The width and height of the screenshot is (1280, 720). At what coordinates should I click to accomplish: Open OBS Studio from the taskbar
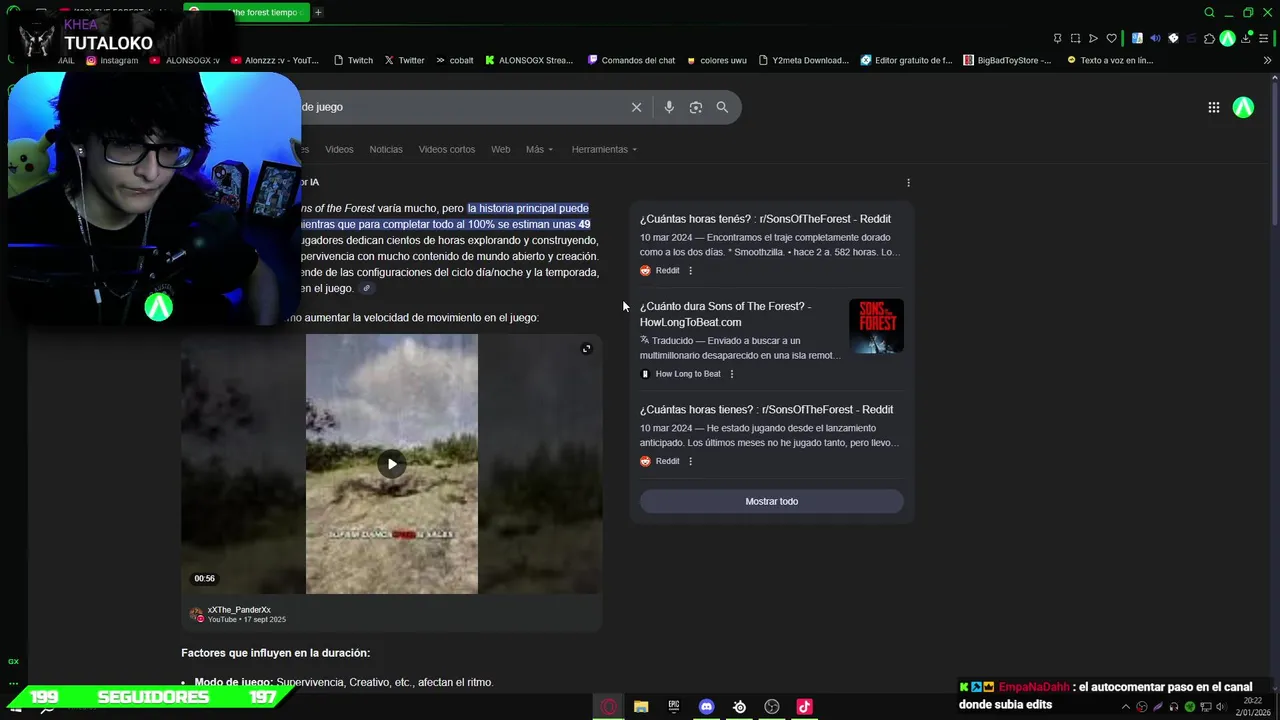tap(772, 707)
